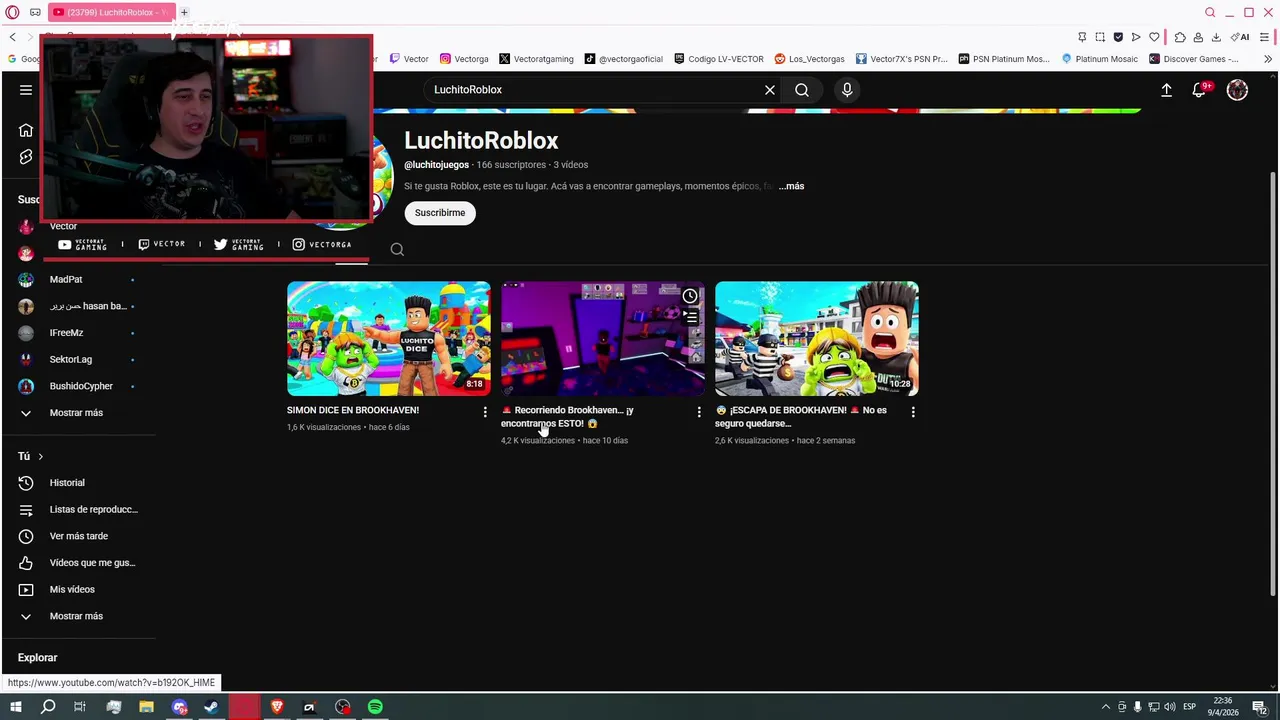Open the Tú section
Image resolution: width=1280 pixels, height=720 pixels.
pos(30,456)
